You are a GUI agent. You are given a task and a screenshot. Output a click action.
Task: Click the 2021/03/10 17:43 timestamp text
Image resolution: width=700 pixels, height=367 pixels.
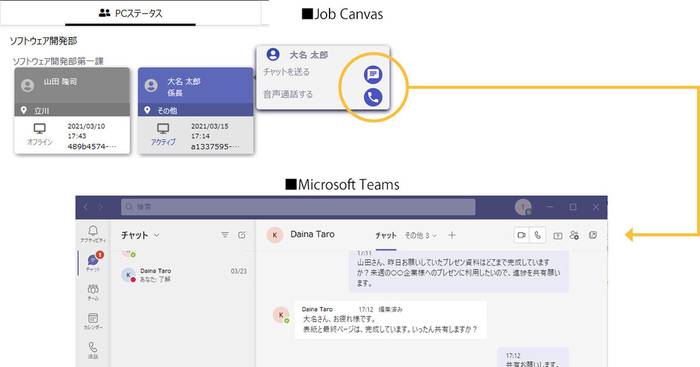(86, 131)
